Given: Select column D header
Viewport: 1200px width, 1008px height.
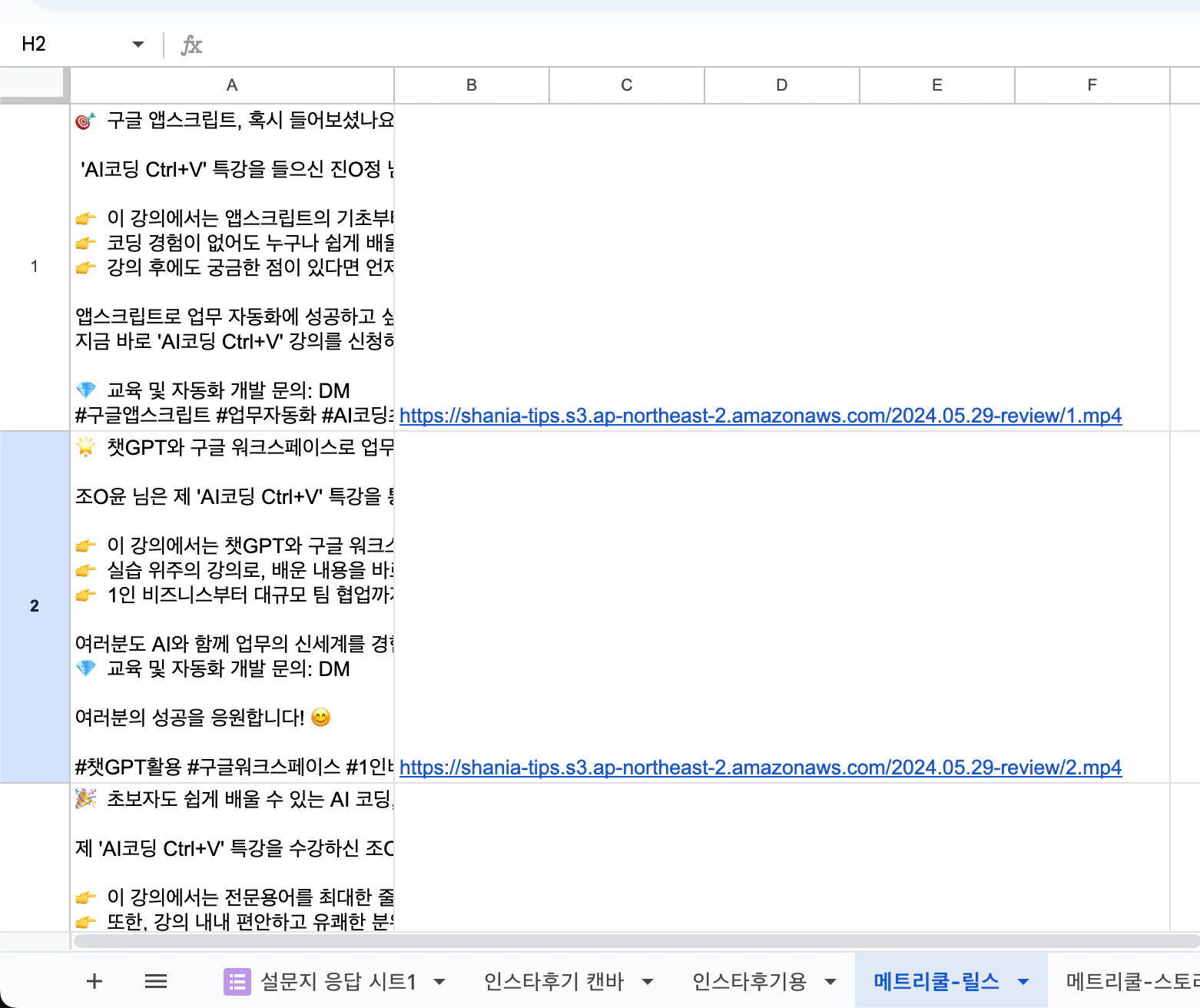Looking at the screenshot, I should (782, 85).
